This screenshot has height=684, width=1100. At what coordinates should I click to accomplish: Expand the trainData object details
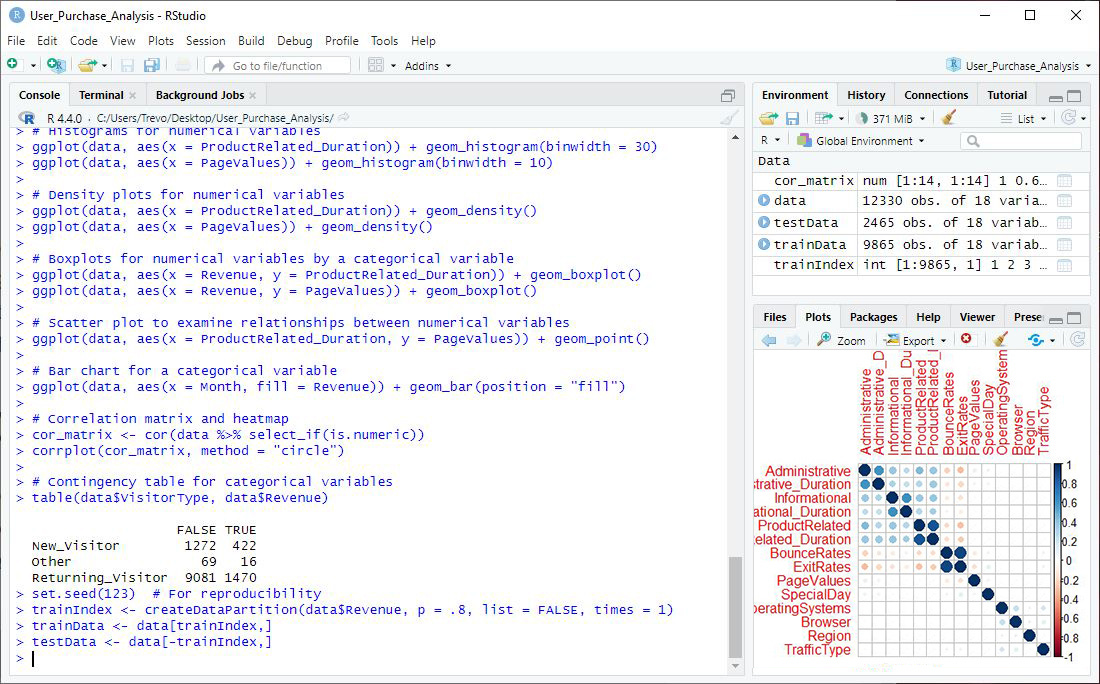pyautogui.click(x=765, y=244)
